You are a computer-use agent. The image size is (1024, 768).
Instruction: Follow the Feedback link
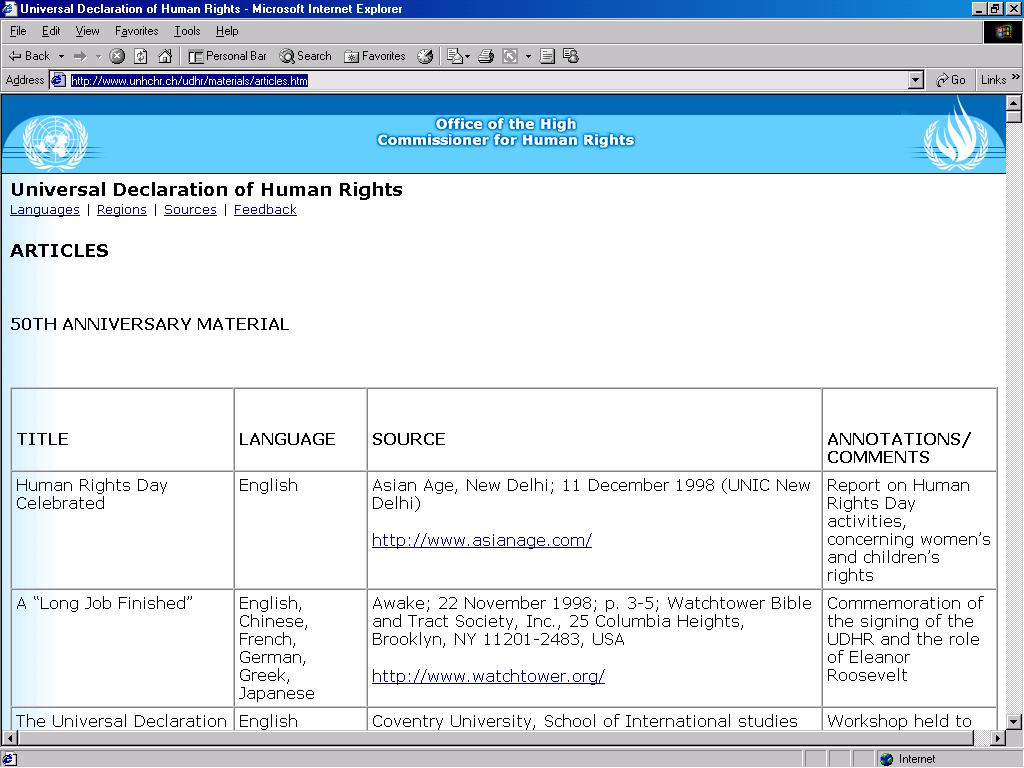tap(265, 210)
